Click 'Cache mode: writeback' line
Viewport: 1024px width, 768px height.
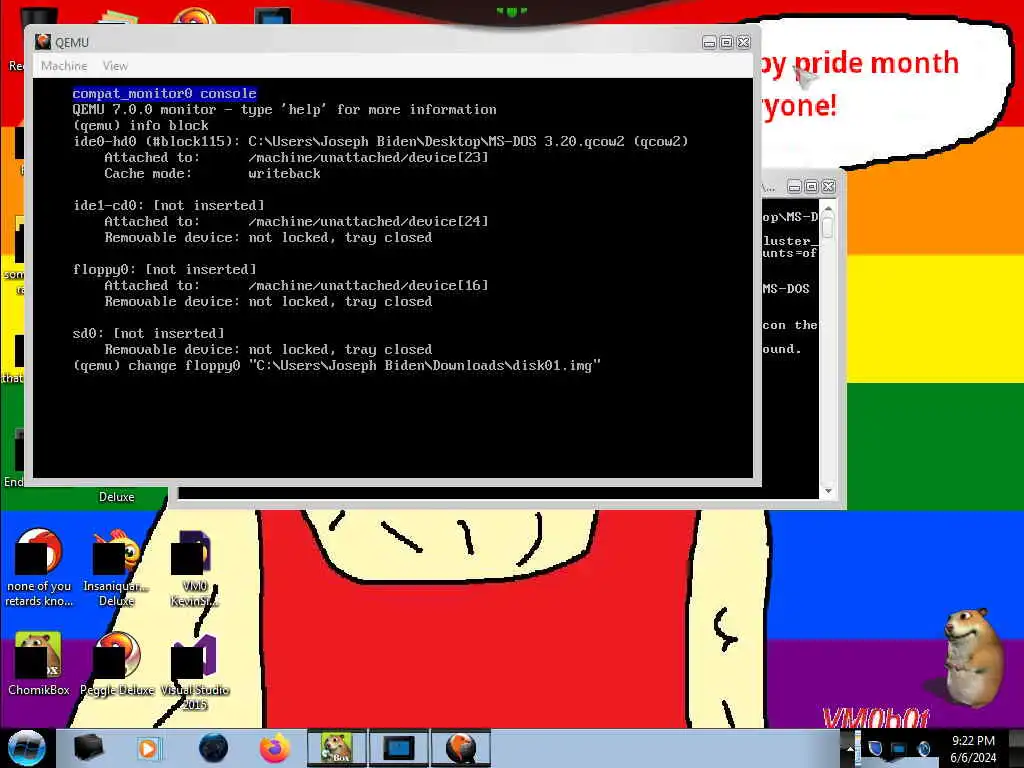coord(212,173)
